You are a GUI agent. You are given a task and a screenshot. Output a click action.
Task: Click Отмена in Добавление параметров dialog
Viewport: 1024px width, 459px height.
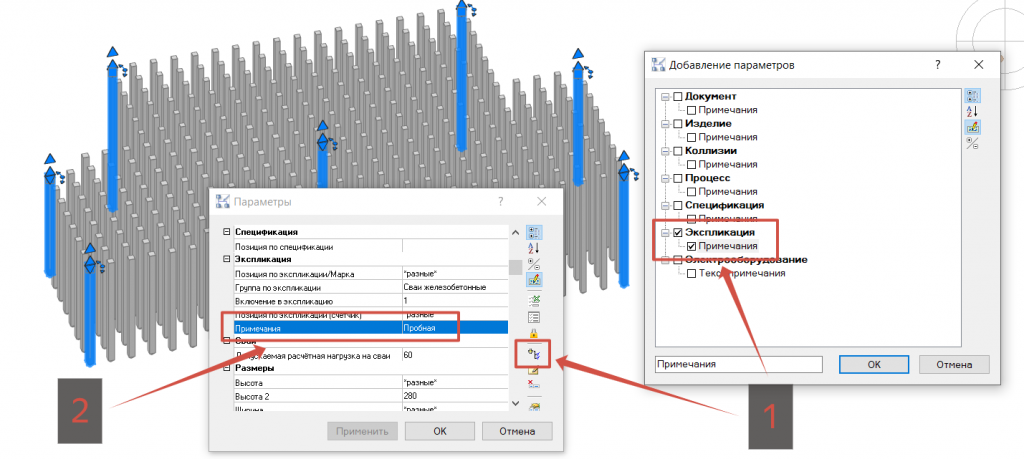(x=954, y=364)
